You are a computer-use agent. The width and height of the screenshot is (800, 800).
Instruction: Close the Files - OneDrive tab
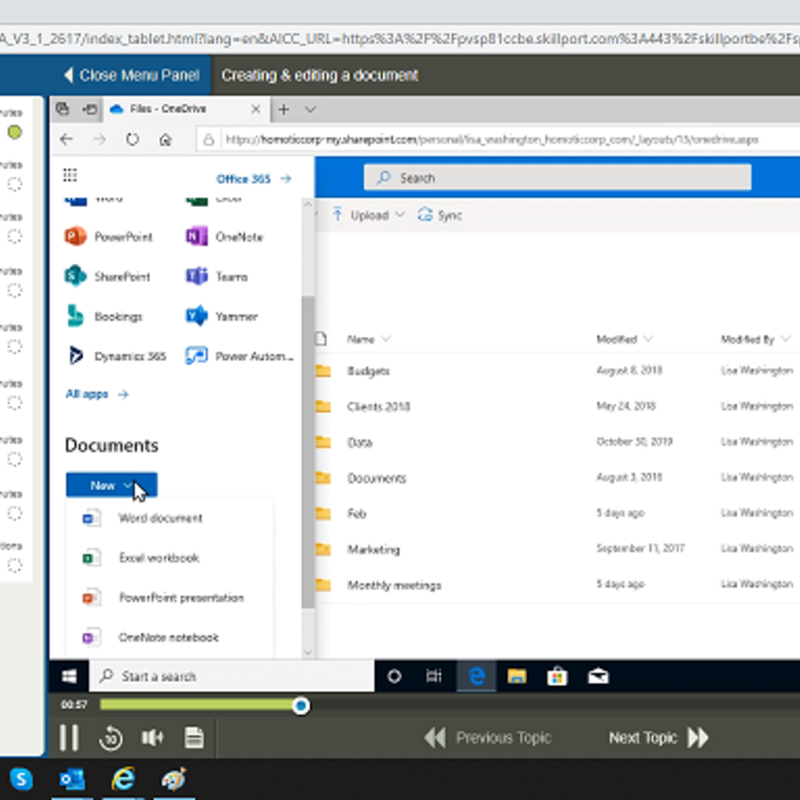(x=256, y=109)
